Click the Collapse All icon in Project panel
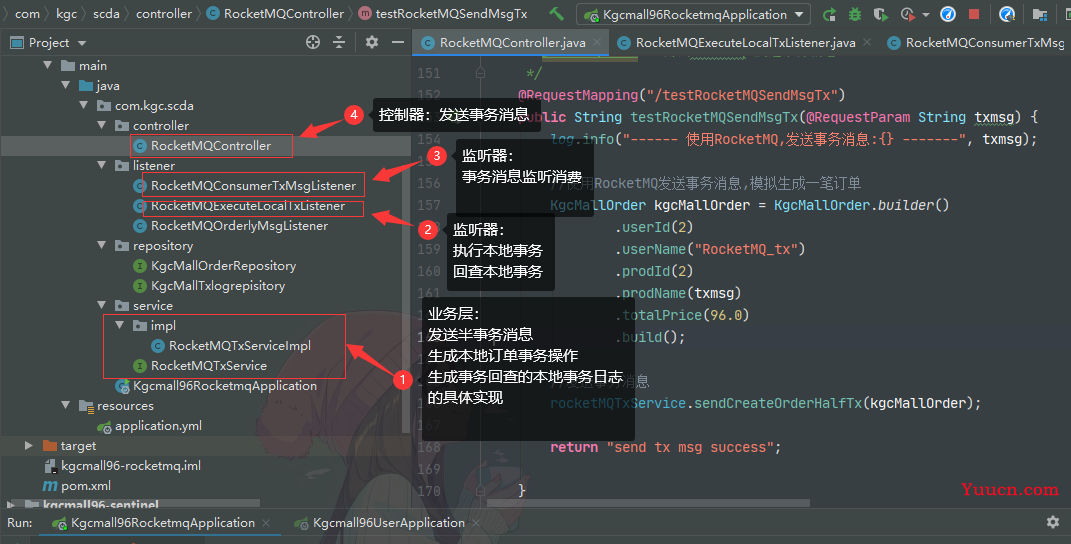The image size is (1071, 544). click(x=339, y=42)
